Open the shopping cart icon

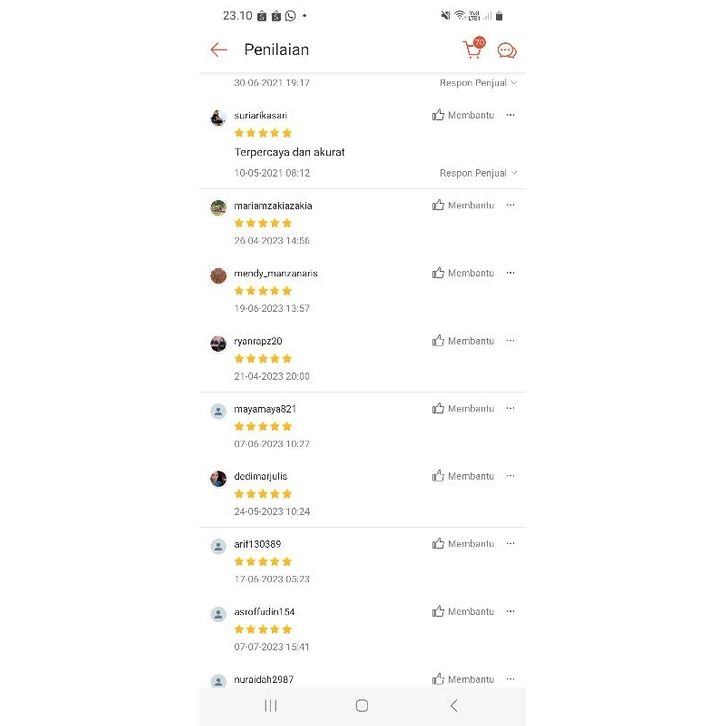click(x=472, y=49)
